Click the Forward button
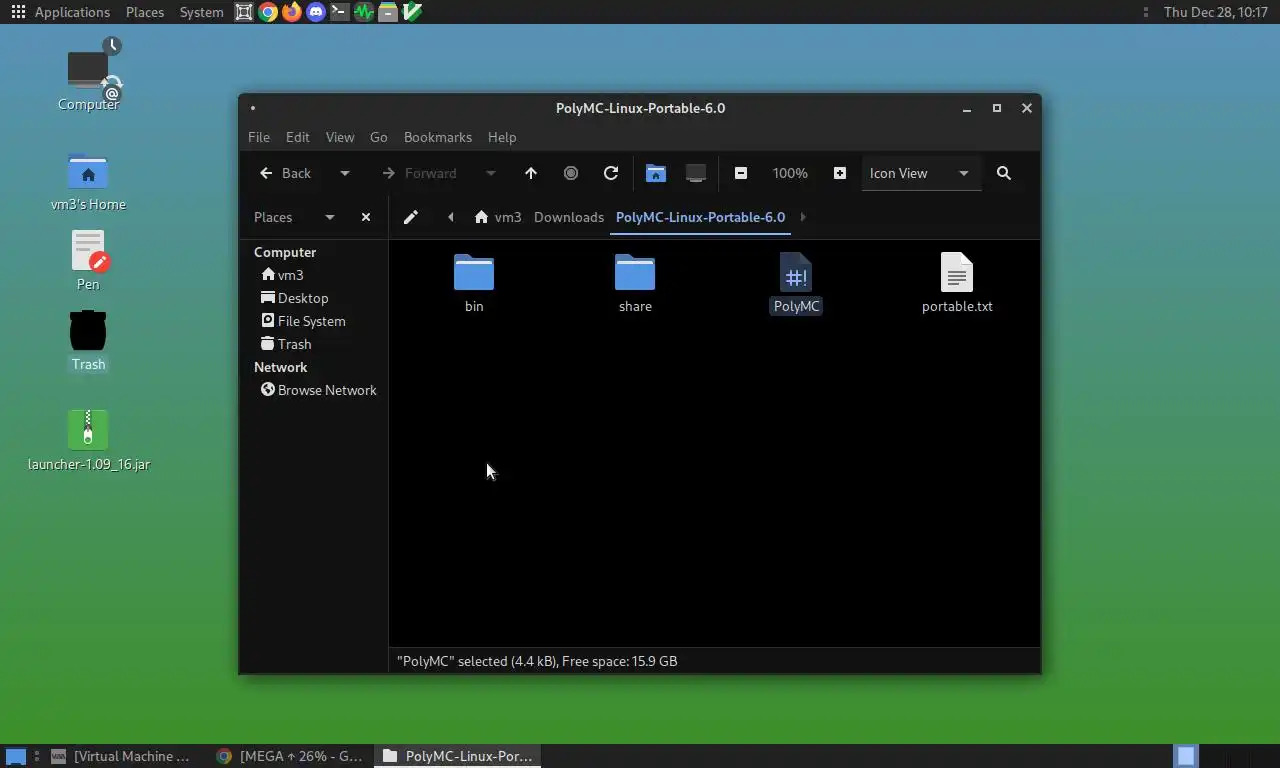 (x=420, y=173)
